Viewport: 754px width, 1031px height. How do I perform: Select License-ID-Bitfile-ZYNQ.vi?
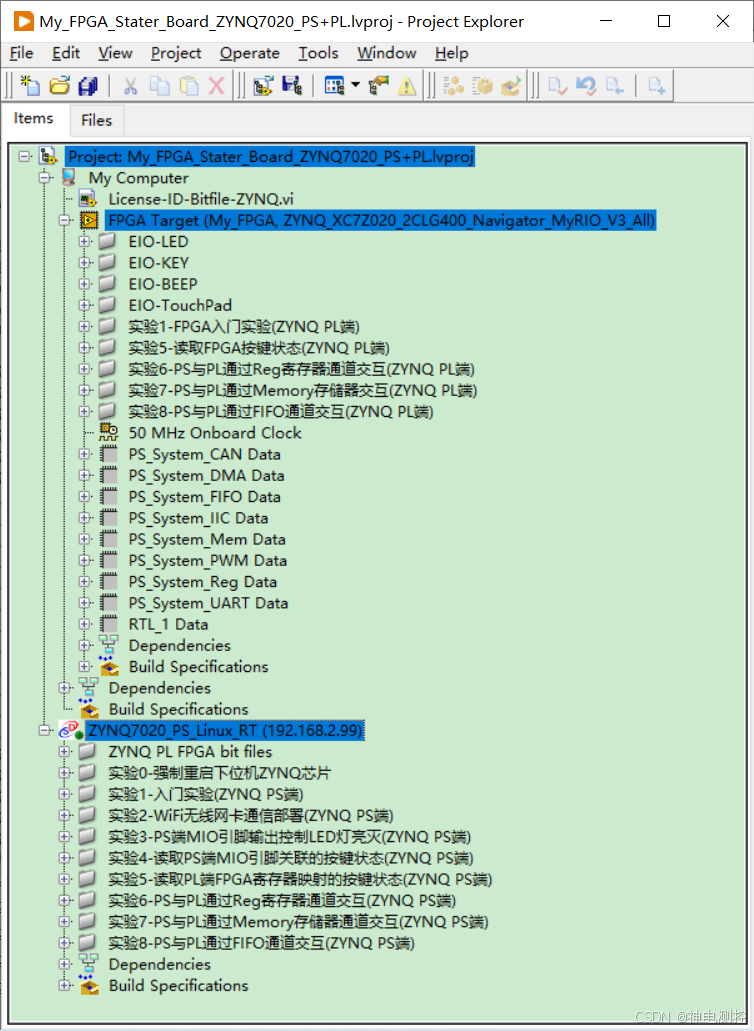coord(201,199)
